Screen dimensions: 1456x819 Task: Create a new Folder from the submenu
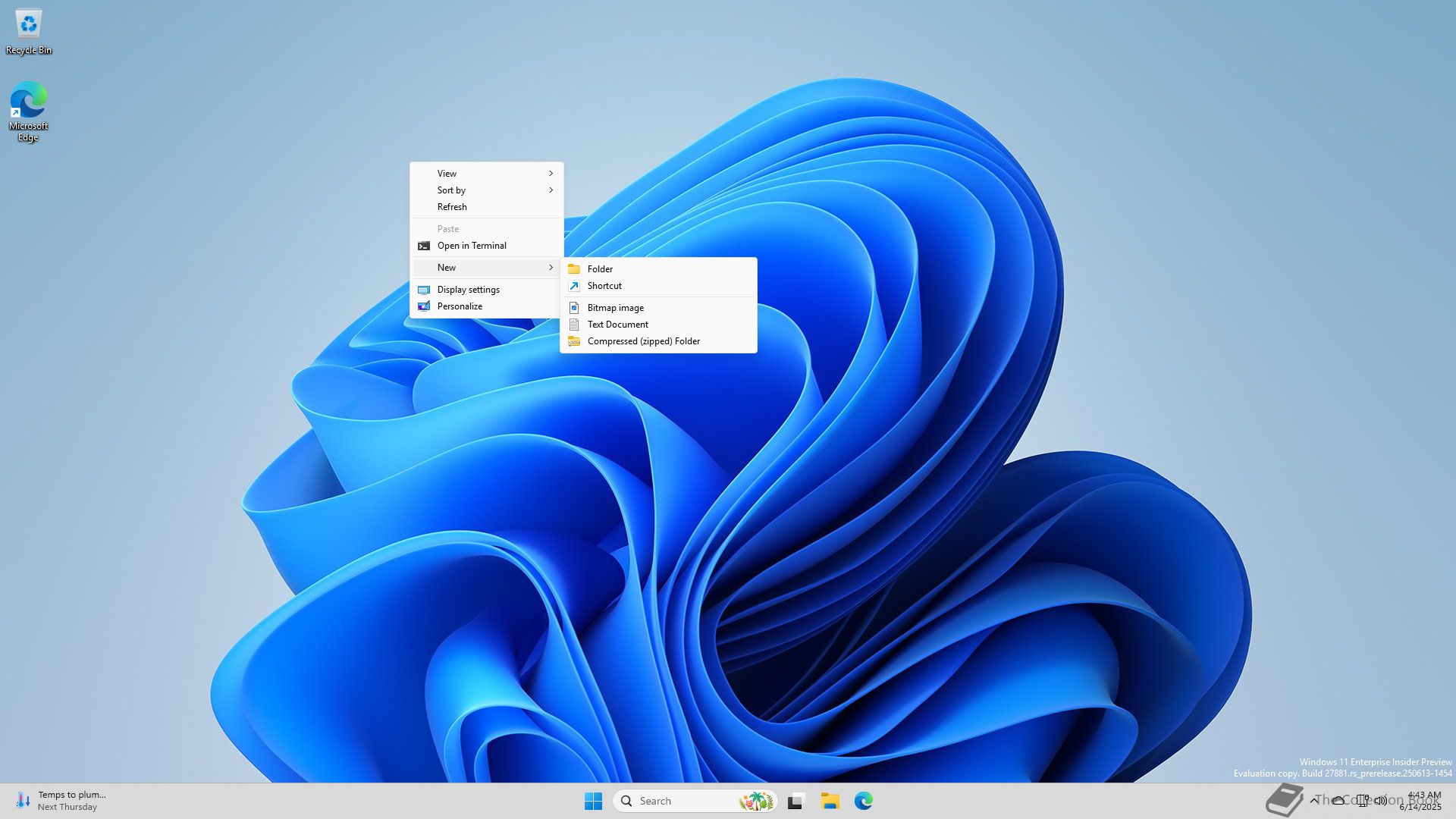tap(600, 269)
